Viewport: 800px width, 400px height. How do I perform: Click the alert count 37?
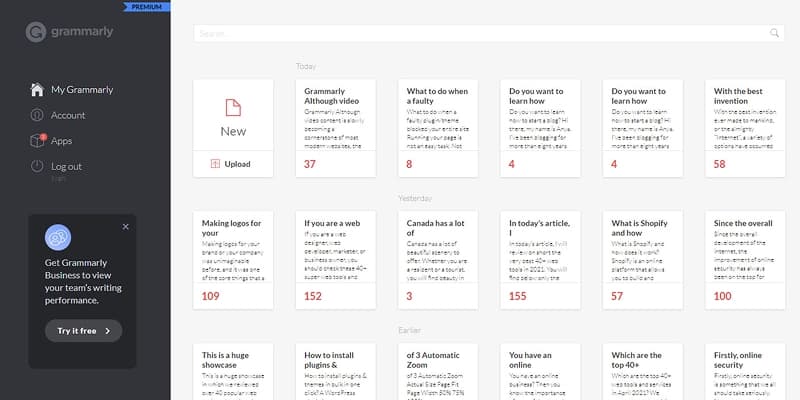[310, 164]
